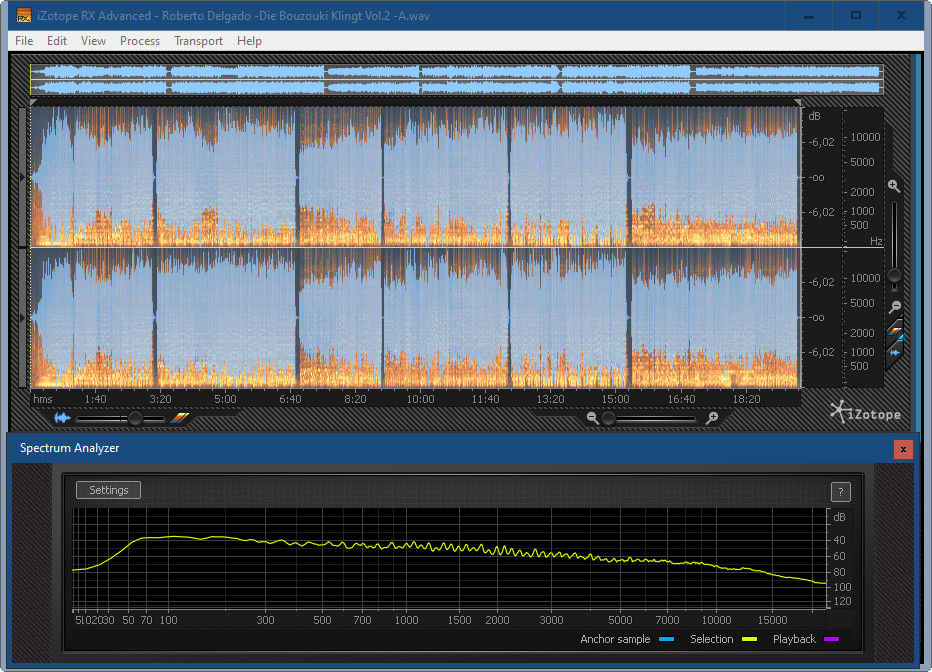Toggle the waveform view button on right edge
This screenshot has height=672, width=932.
[x=895, y=351]
